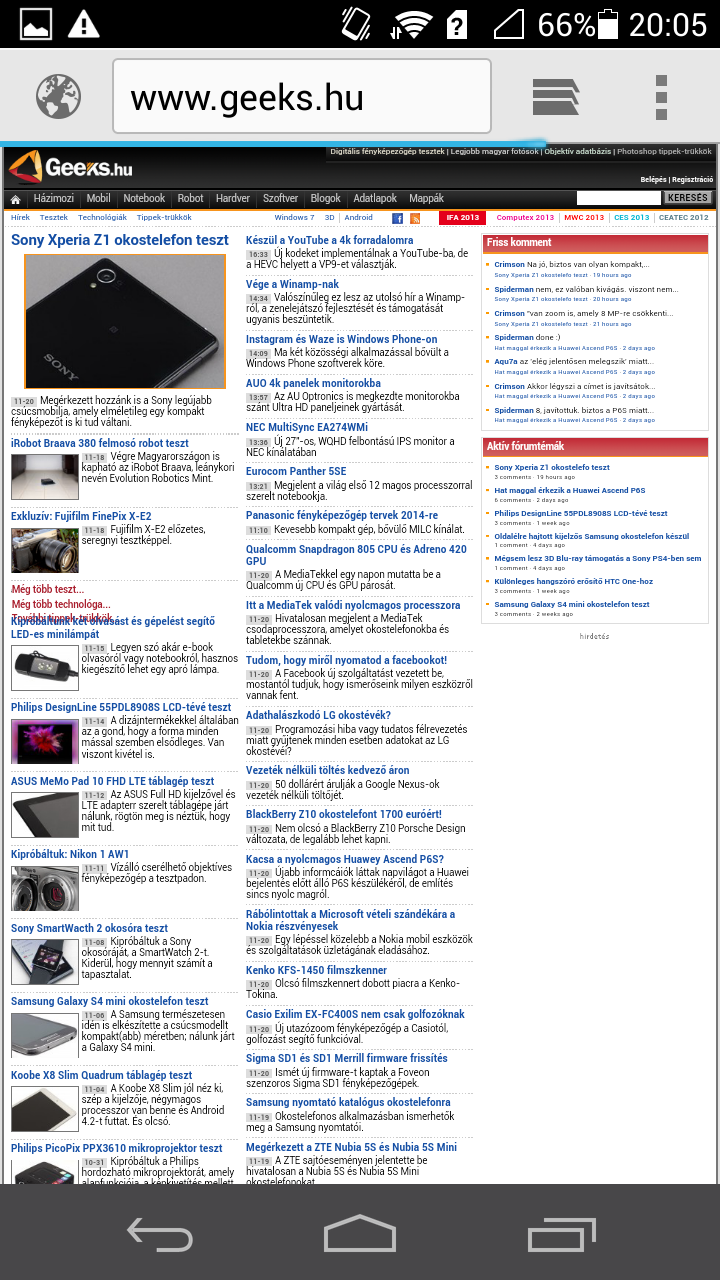
Task: Open the Sony Xperia Z1 okostelefon teszt headline
Action: coord(120,241)
